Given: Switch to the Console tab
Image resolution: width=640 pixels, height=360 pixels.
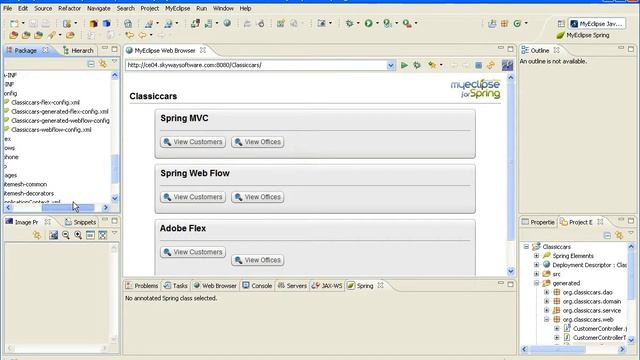Looking at the screenshot, I should pos(257,286).
